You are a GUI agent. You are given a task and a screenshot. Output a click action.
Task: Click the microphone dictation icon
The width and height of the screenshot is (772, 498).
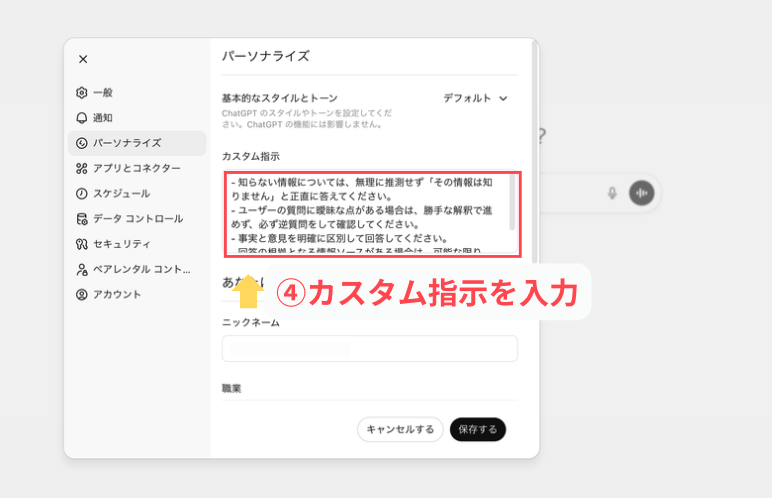pyautogui.click(x=612, y=193)
